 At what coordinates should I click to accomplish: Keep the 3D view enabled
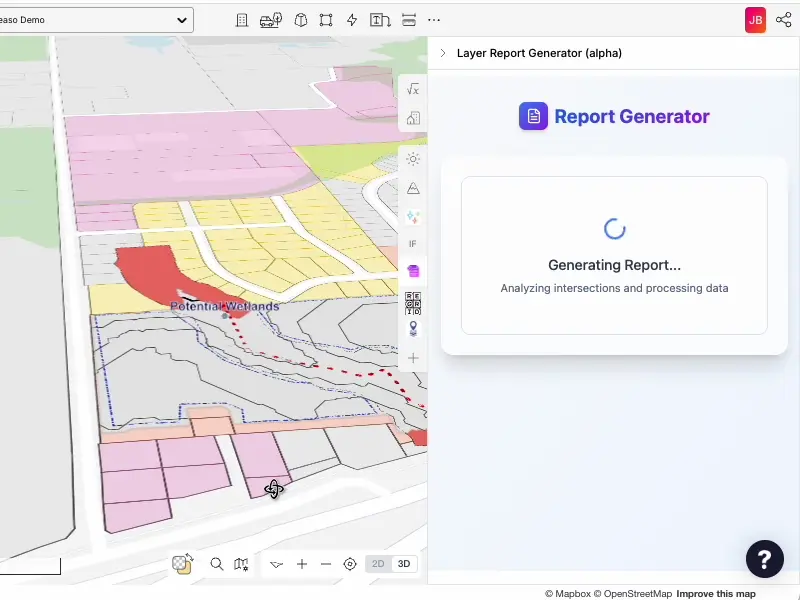coord(403,564)
